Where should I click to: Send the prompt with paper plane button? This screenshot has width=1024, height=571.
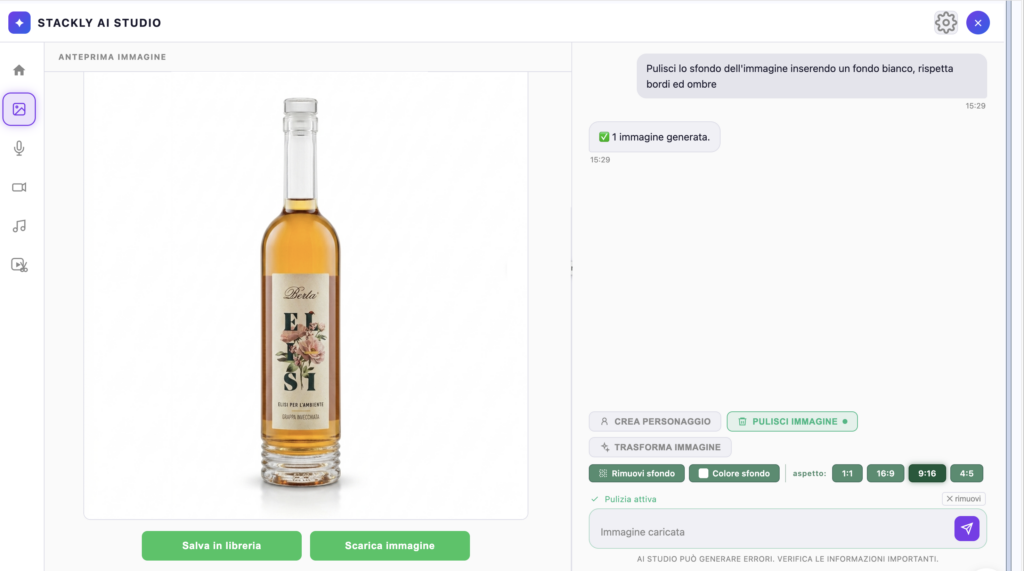[x=967, y=529]
